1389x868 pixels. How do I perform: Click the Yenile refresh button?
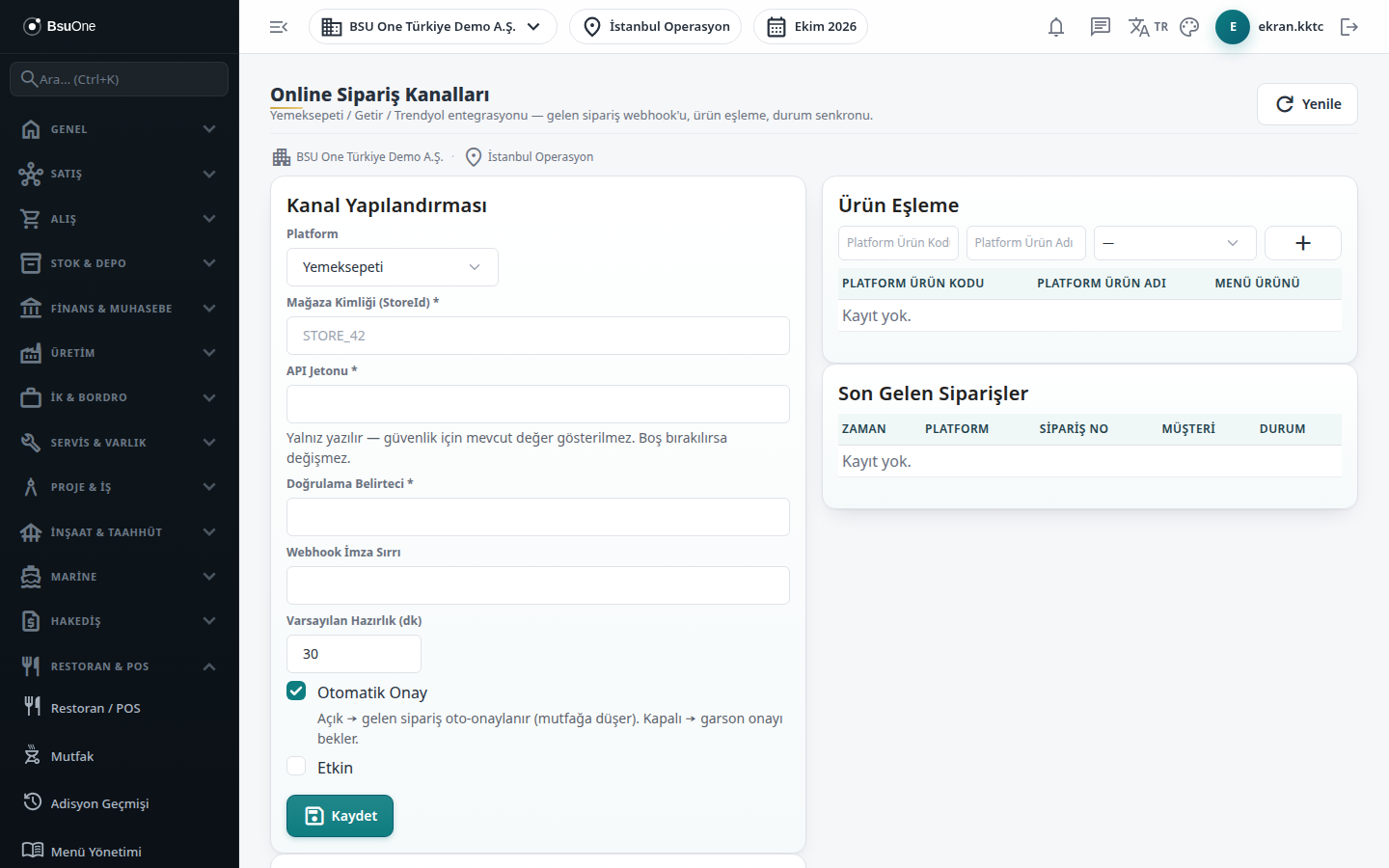1307,104
